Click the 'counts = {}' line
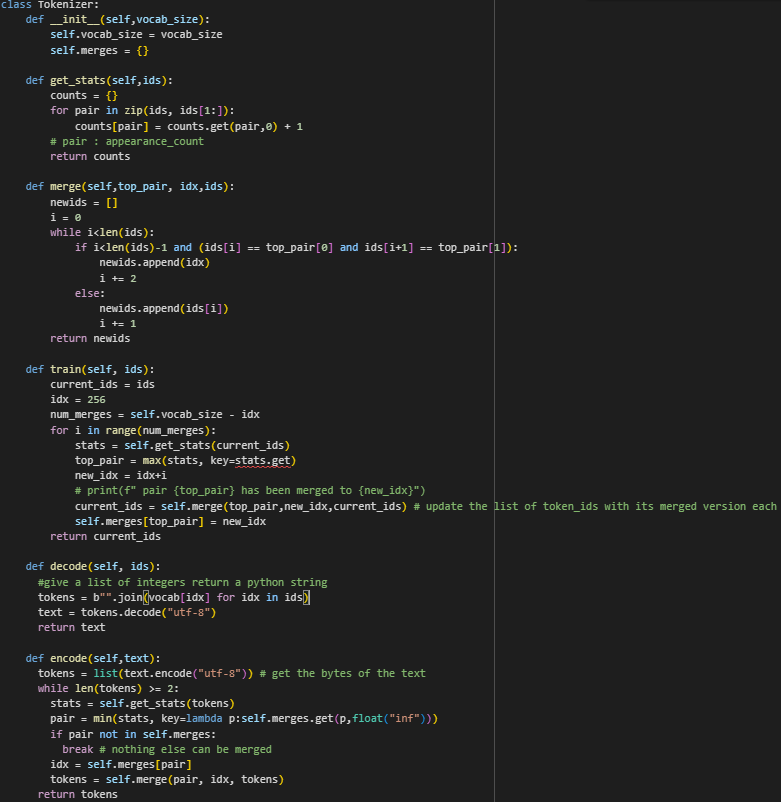Screen dimensions: 781x802 coord(84,96)
